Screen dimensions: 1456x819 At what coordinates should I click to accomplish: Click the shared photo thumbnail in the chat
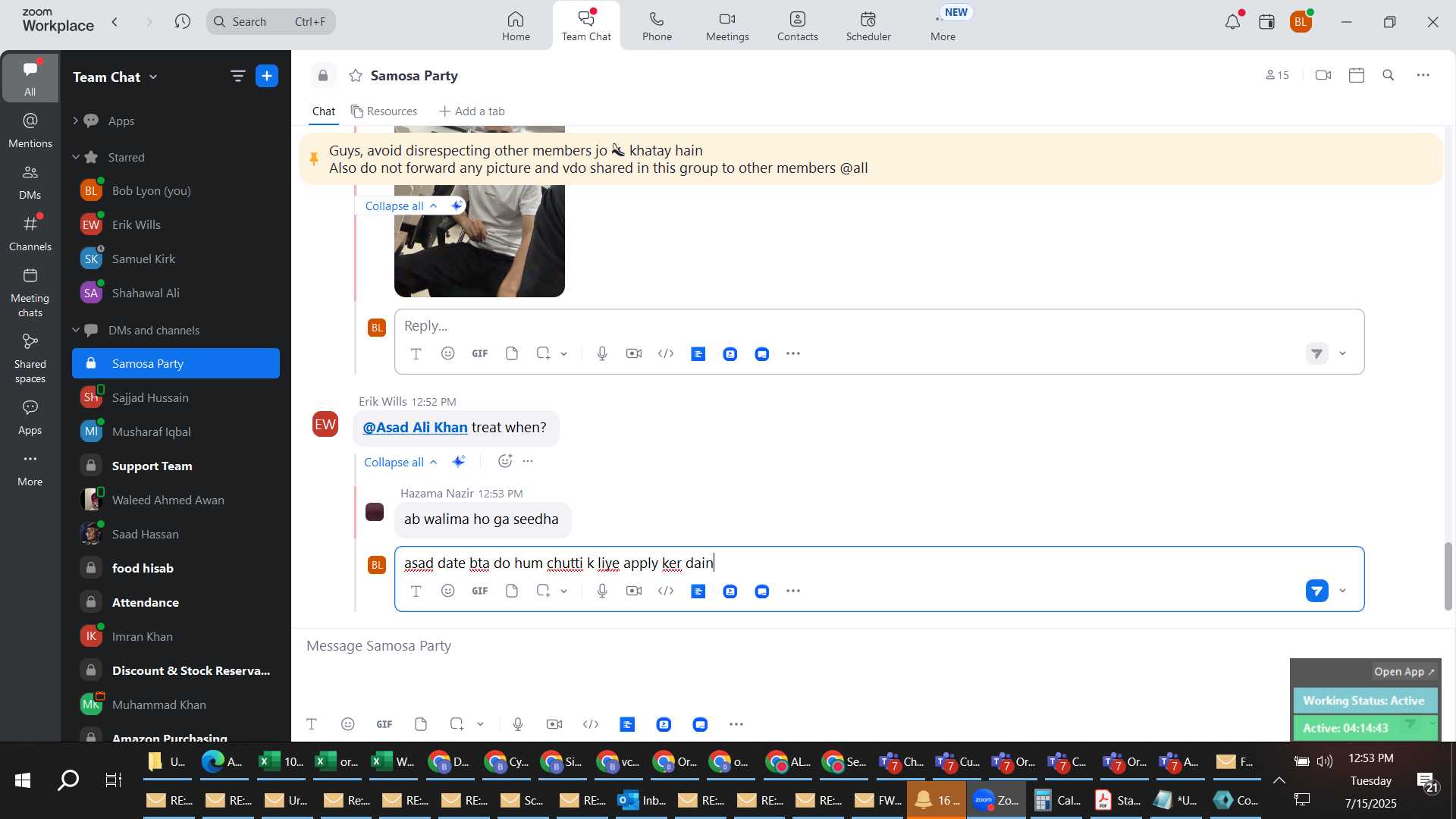479,240
